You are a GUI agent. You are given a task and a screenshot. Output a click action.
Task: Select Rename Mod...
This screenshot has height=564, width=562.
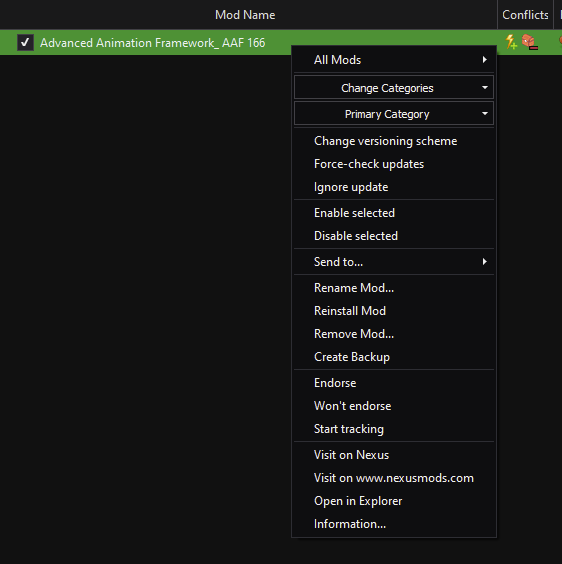click(394, 288)
